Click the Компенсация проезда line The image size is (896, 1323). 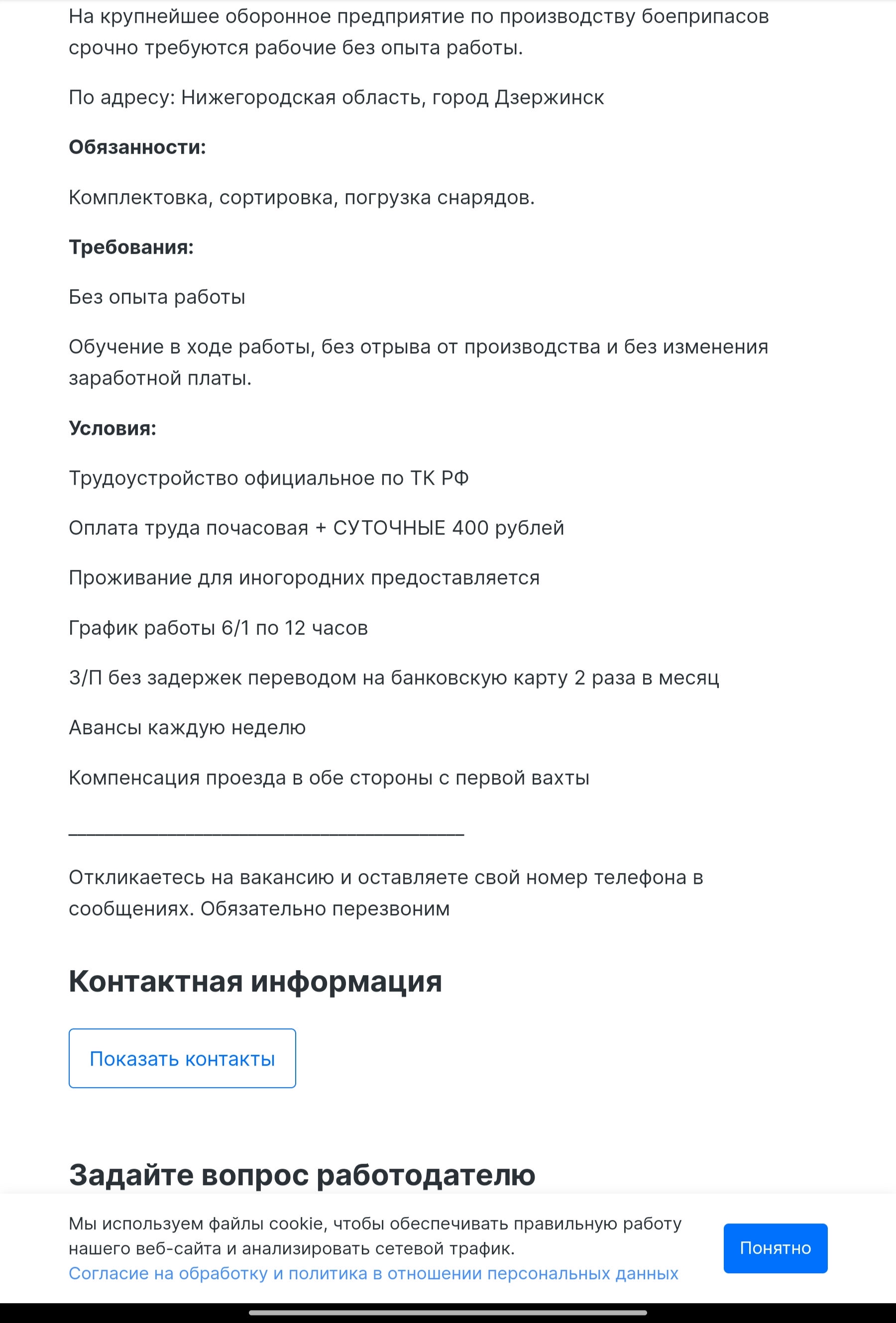329,777
